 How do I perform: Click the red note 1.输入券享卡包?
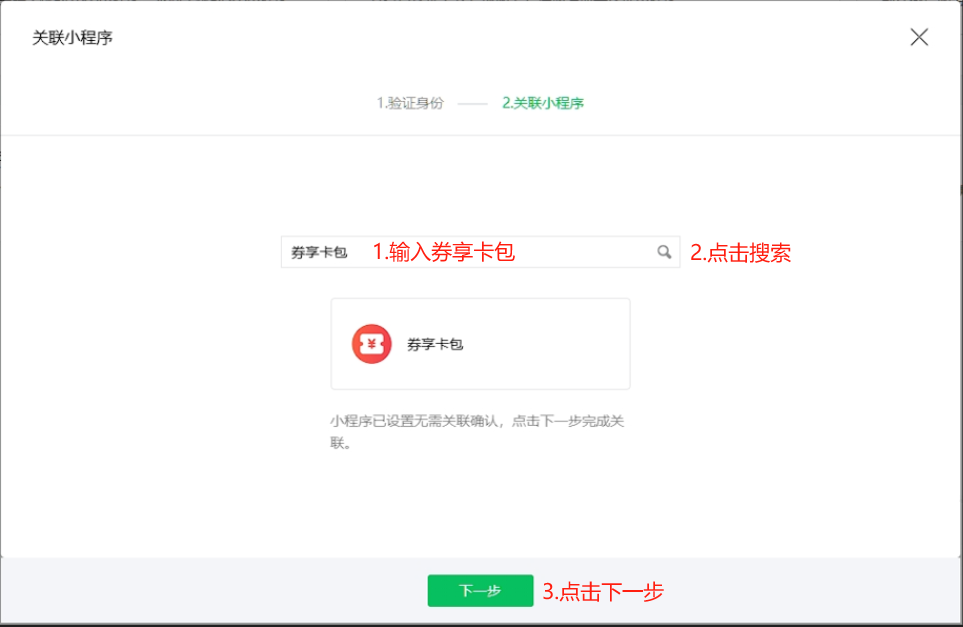point(443,252)
